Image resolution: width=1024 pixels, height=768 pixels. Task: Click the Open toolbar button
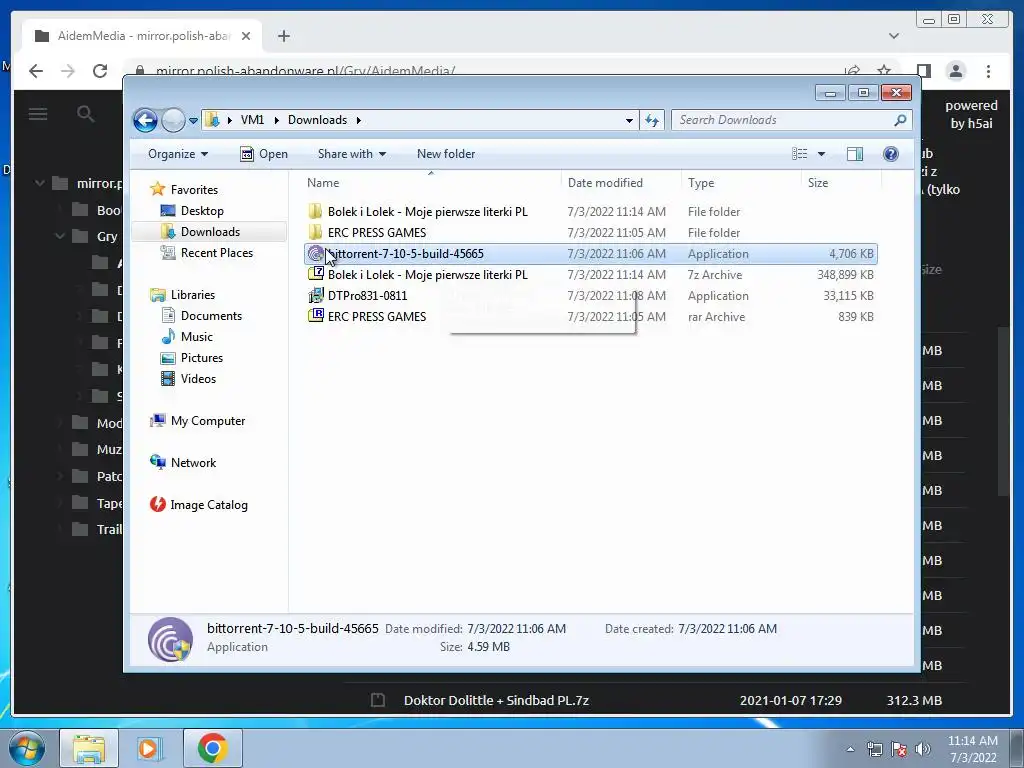coord(264,154)
